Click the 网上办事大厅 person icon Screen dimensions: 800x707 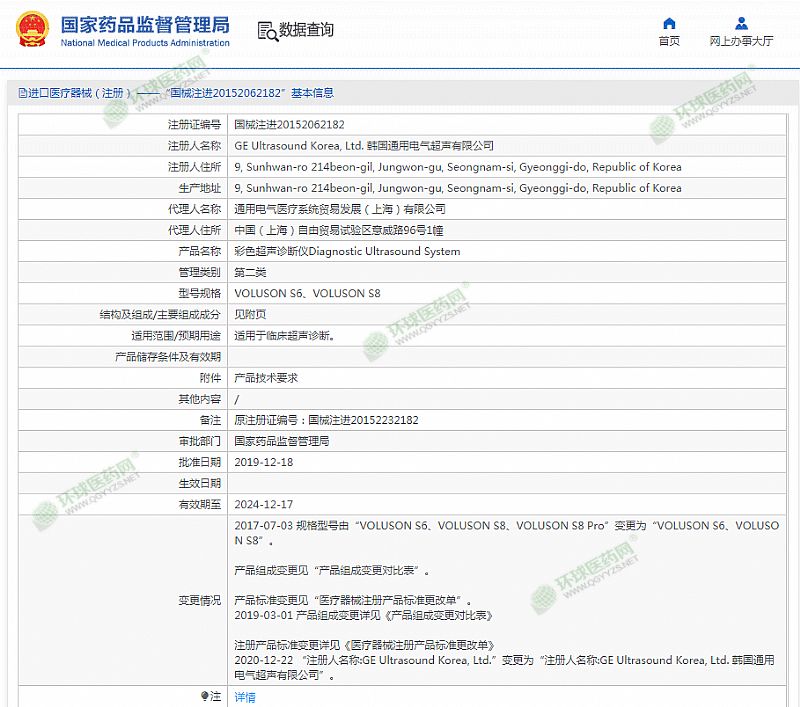pos(740,23)
